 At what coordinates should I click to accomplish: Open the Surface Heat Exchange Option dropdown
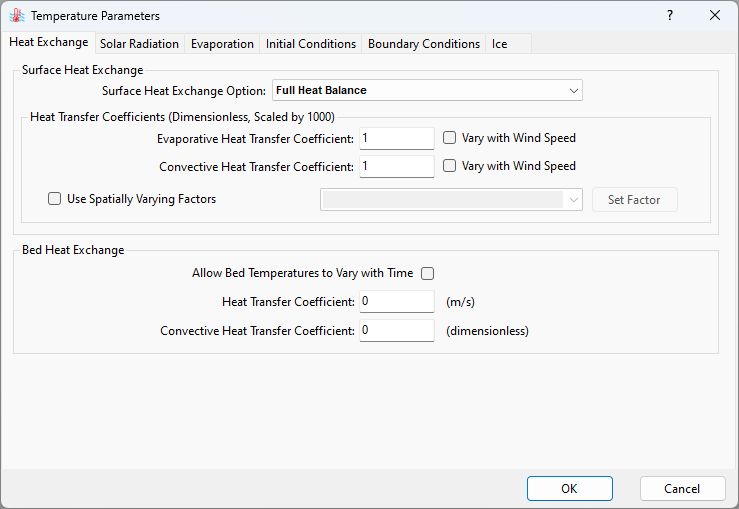click(x=427, y=91)
